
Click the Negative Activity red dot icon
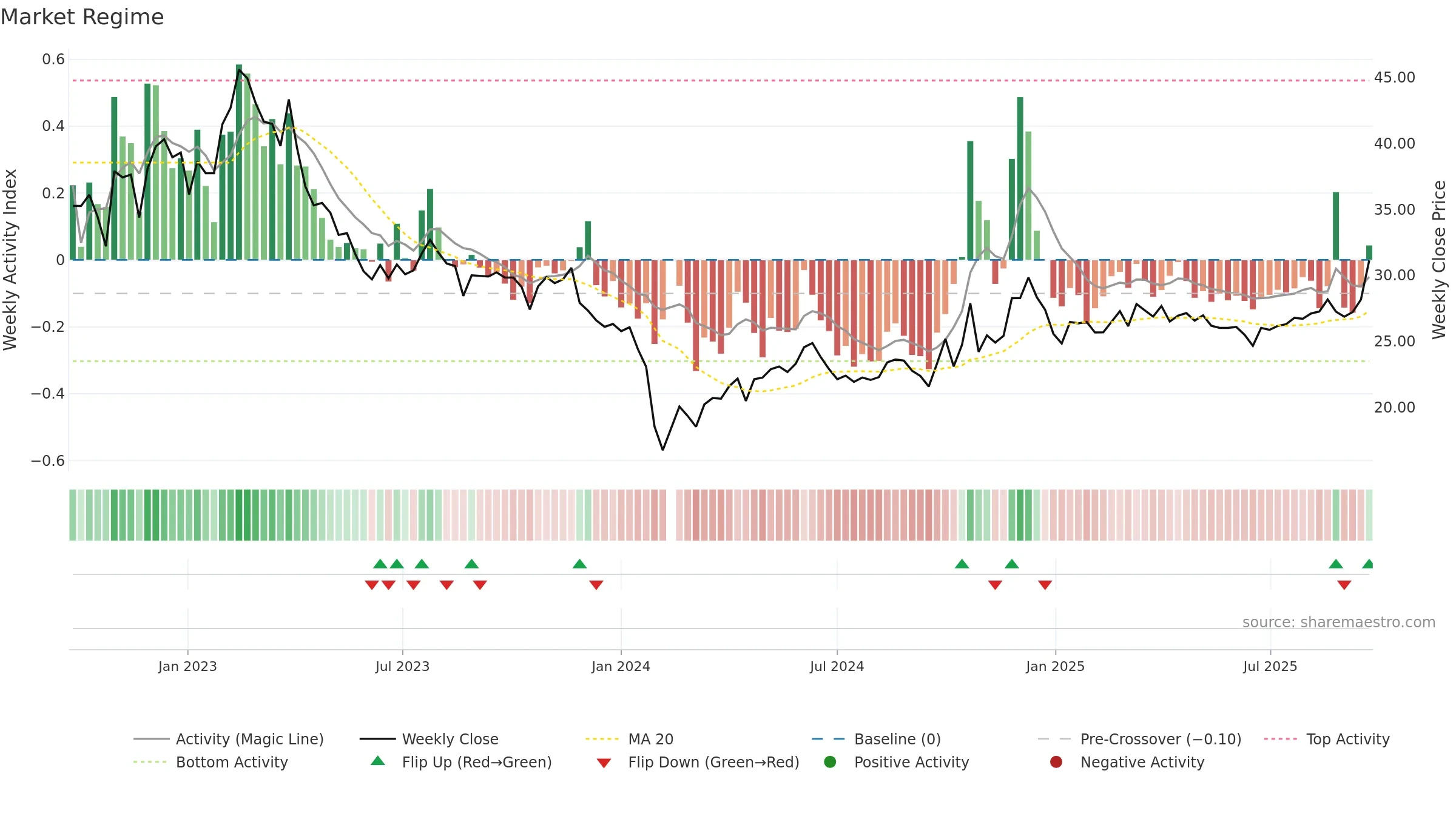[x=1056, y=762]
